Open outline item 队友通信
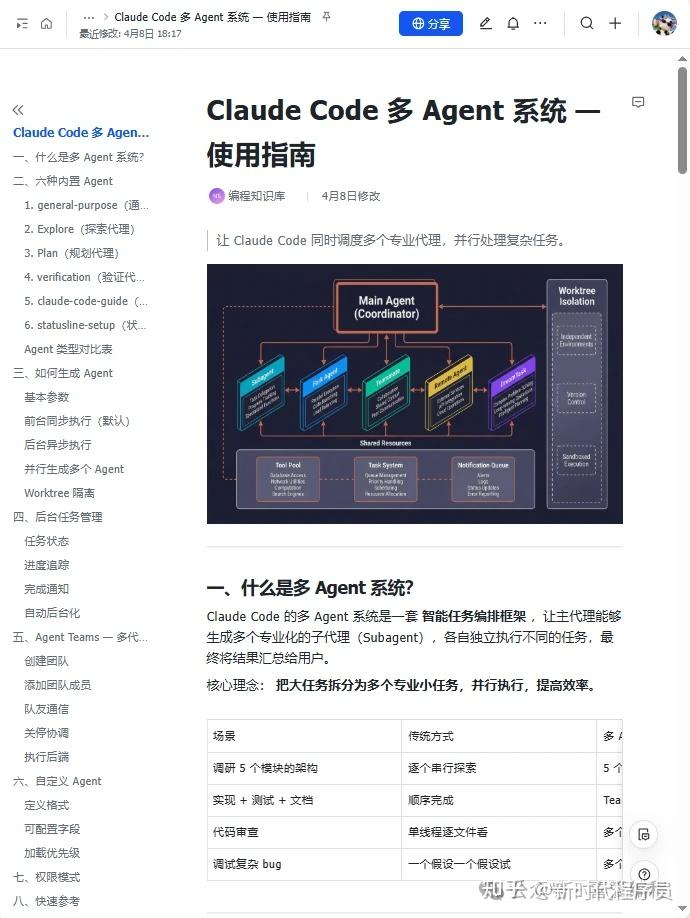Viewport: 690px width, 918px height. point(47,709)
